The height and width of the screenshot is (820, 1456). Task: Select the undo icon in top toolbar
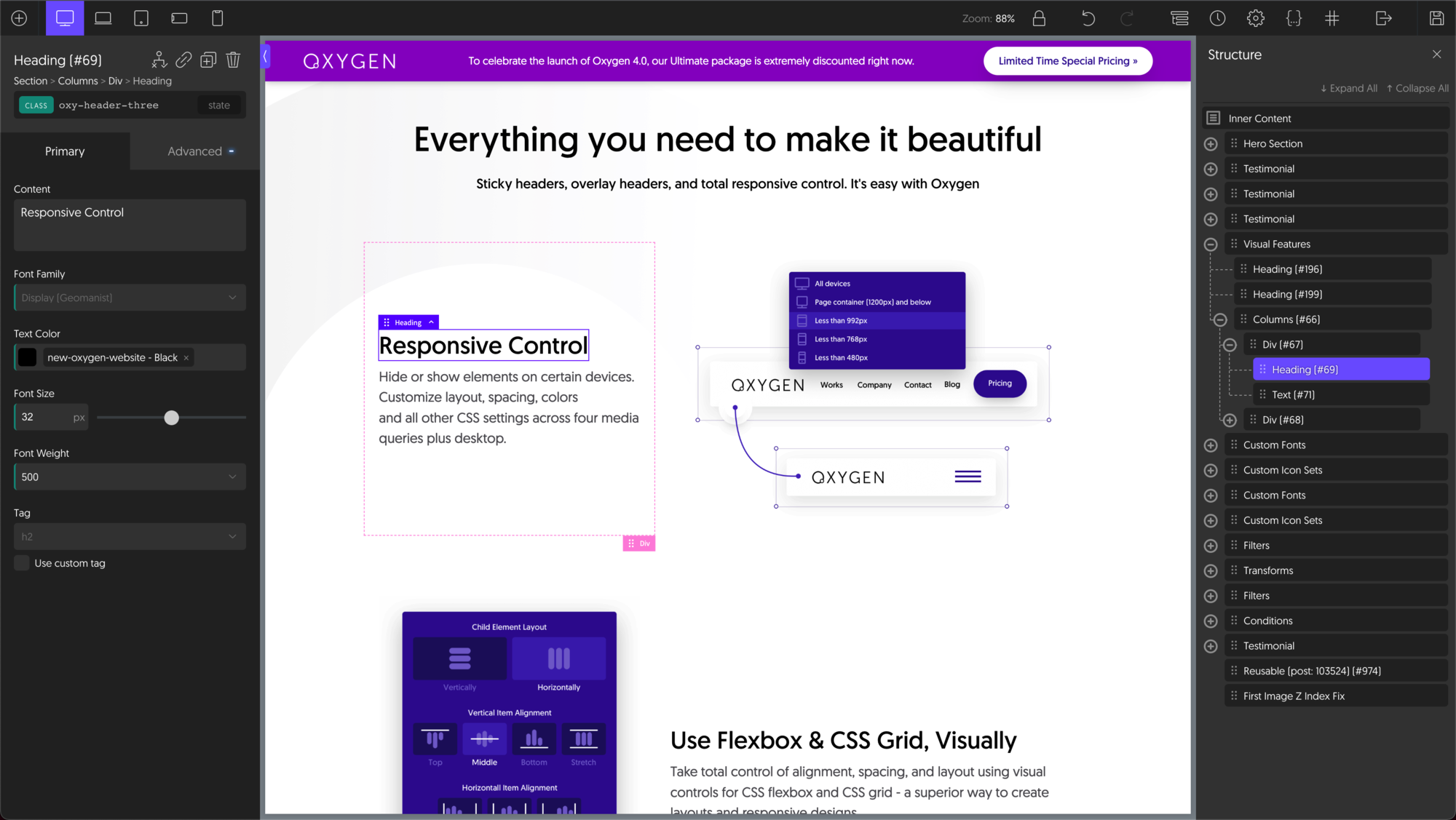point(1089,18)
